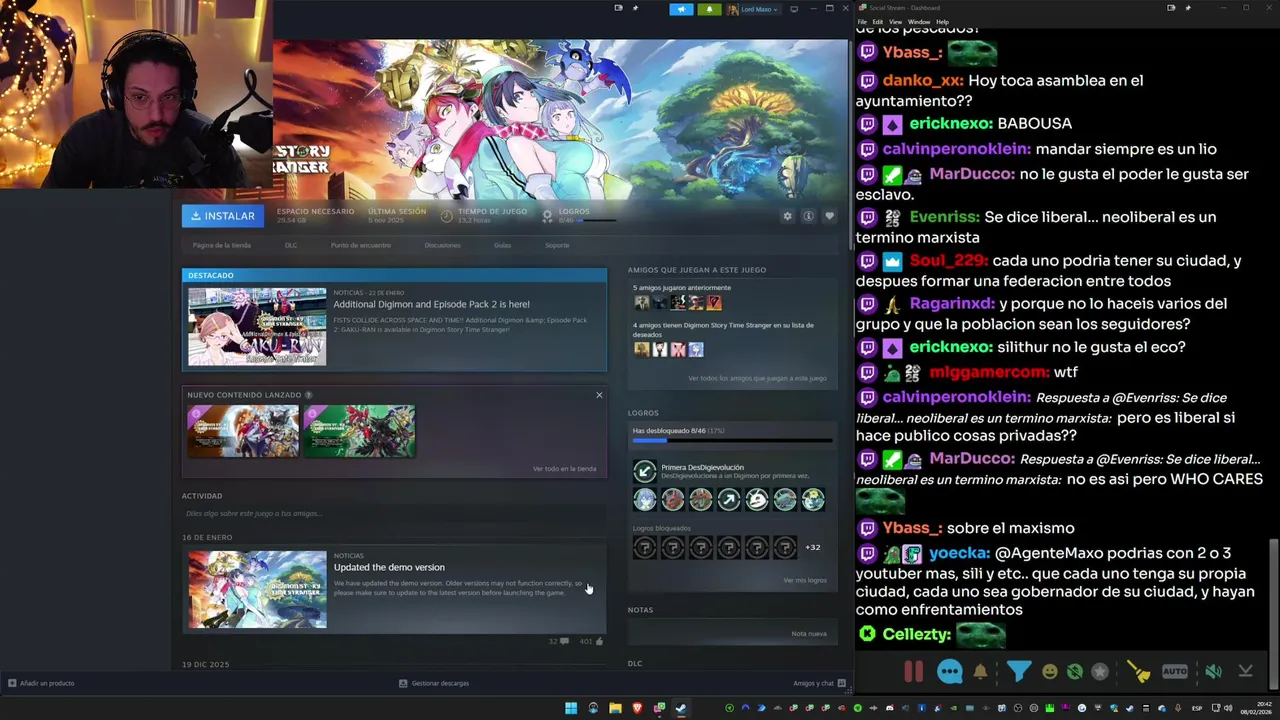1280x720 pixels.
Task: Expand the Lord Maxo account dropdown
Action: click(x=753, y=9)
